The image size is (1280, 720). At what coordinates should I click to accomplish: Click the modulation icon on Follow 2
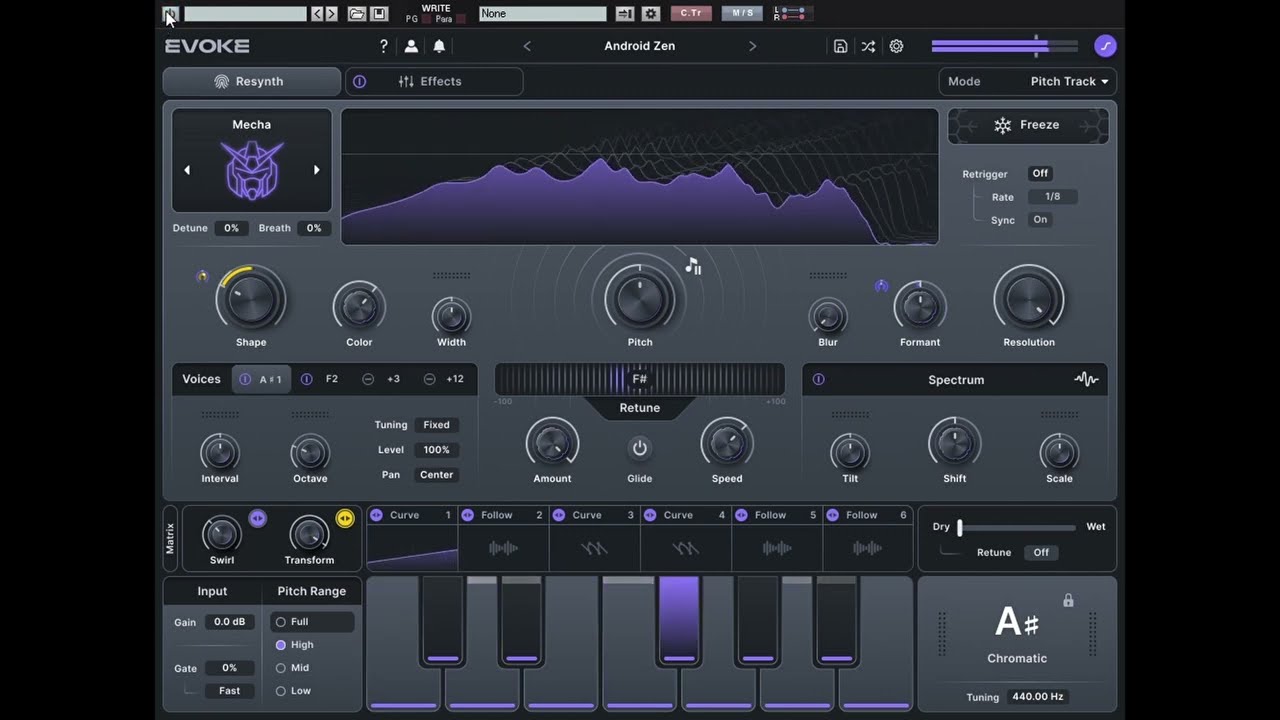pos(467,515)
